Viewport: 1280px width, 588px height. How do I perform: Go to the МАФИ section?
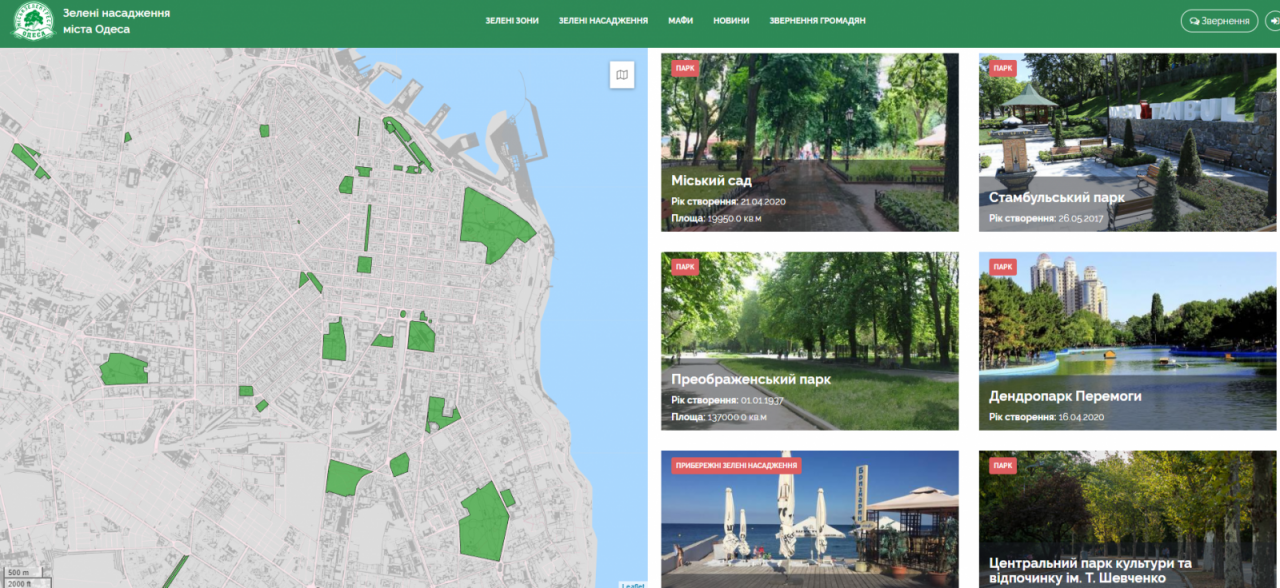point(681,21)
